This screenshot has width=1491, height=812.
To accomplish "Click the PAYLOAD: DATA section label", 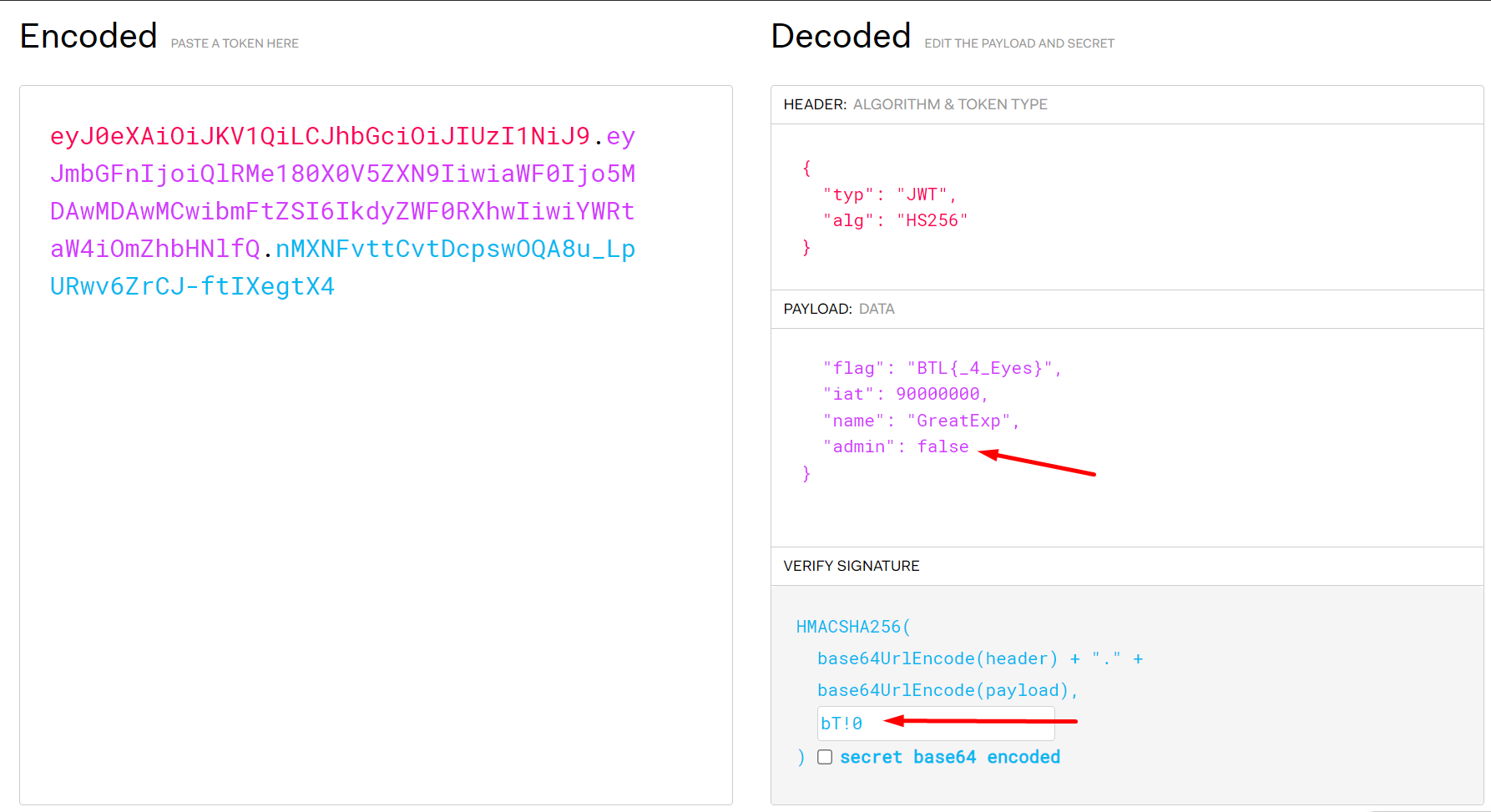I will pyautogui.click(x=839, y=309).
